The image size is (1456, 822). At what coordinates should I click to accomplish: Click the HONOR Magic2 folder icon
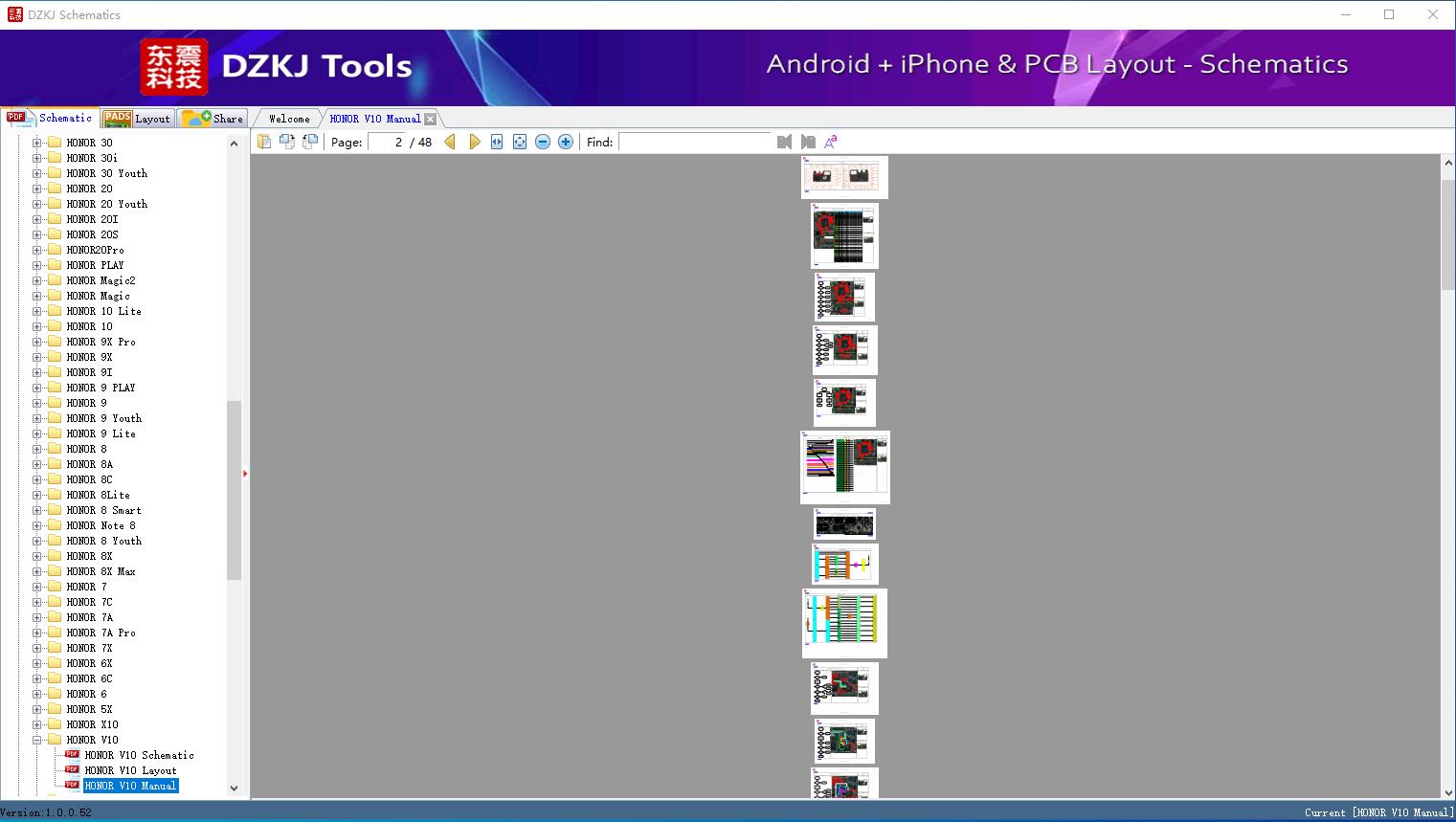(55, 280)
